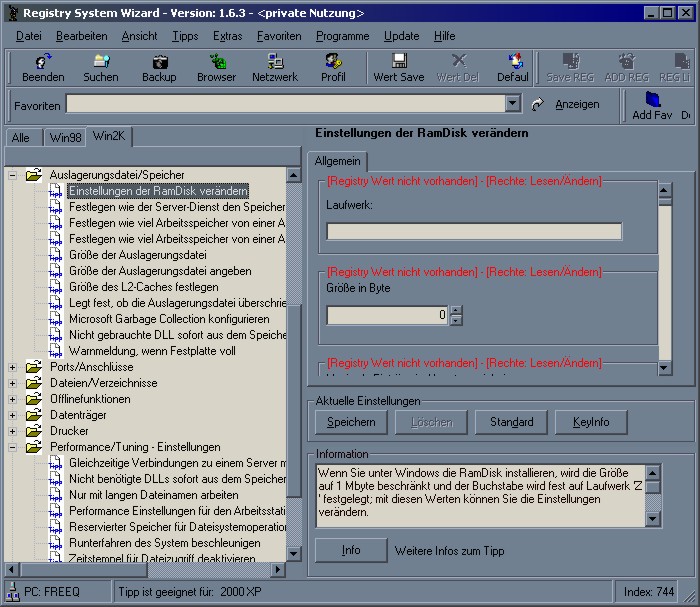The width and height of the screenshot is (700, 607).
Task: Select the Allgemein tab
Action: pos(337,161)
